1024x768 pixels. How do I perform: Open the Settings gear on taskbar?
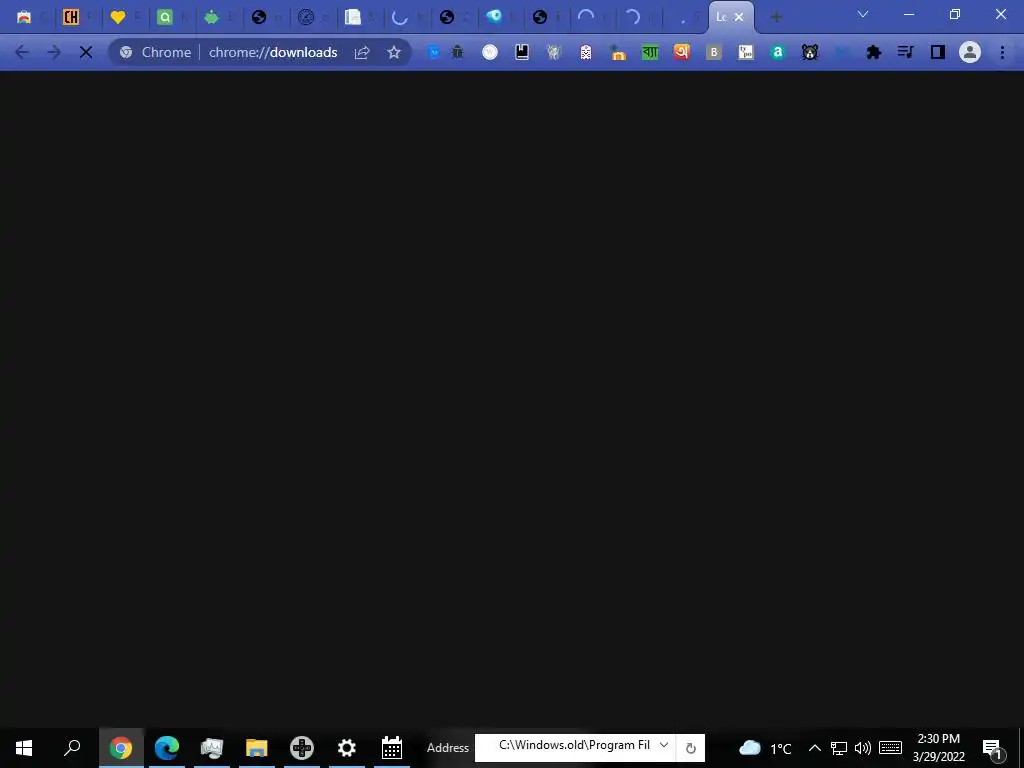[x=347, y=748]
